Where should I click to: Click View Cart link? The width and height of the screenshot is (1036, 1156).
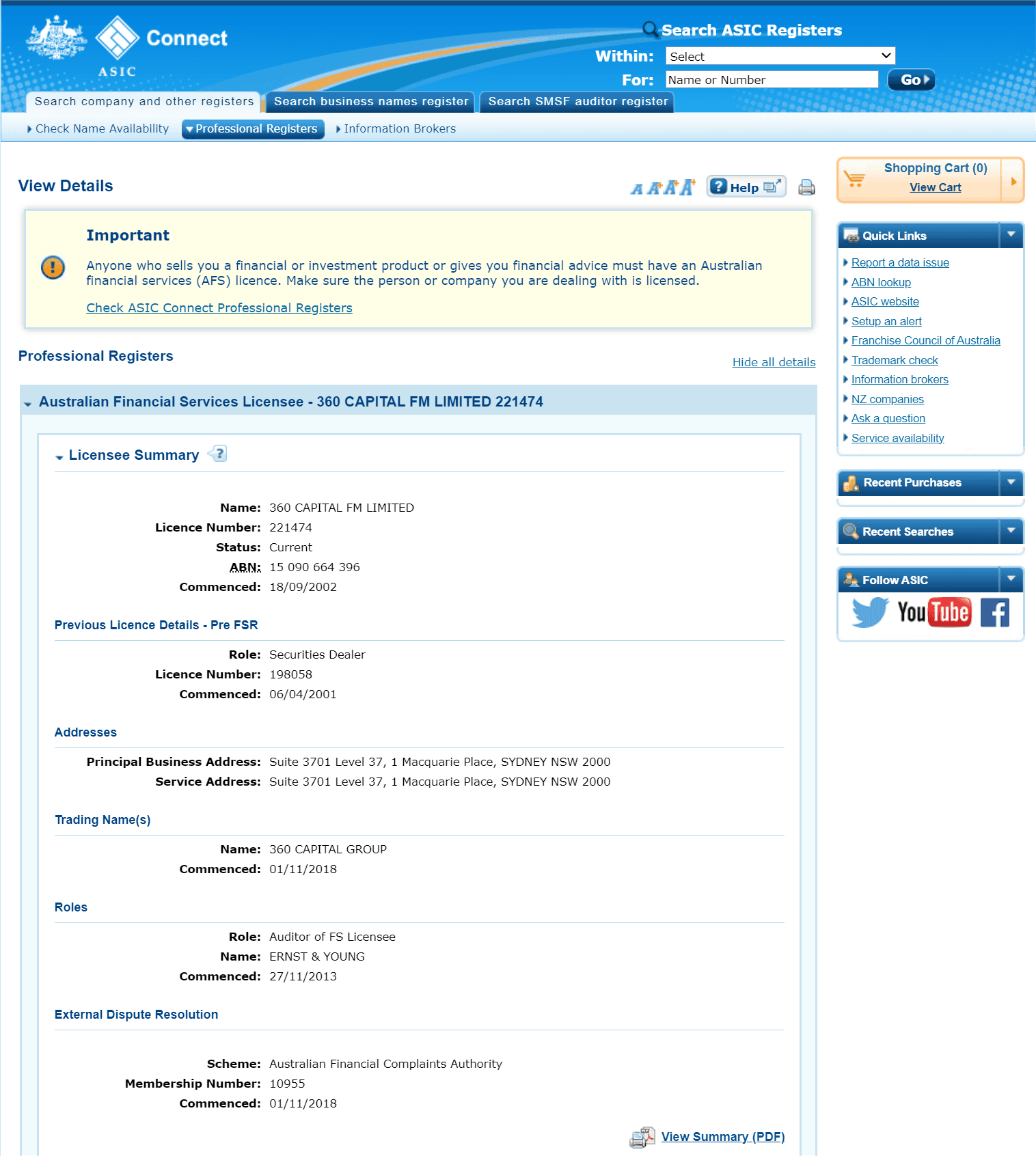(935, 187)
